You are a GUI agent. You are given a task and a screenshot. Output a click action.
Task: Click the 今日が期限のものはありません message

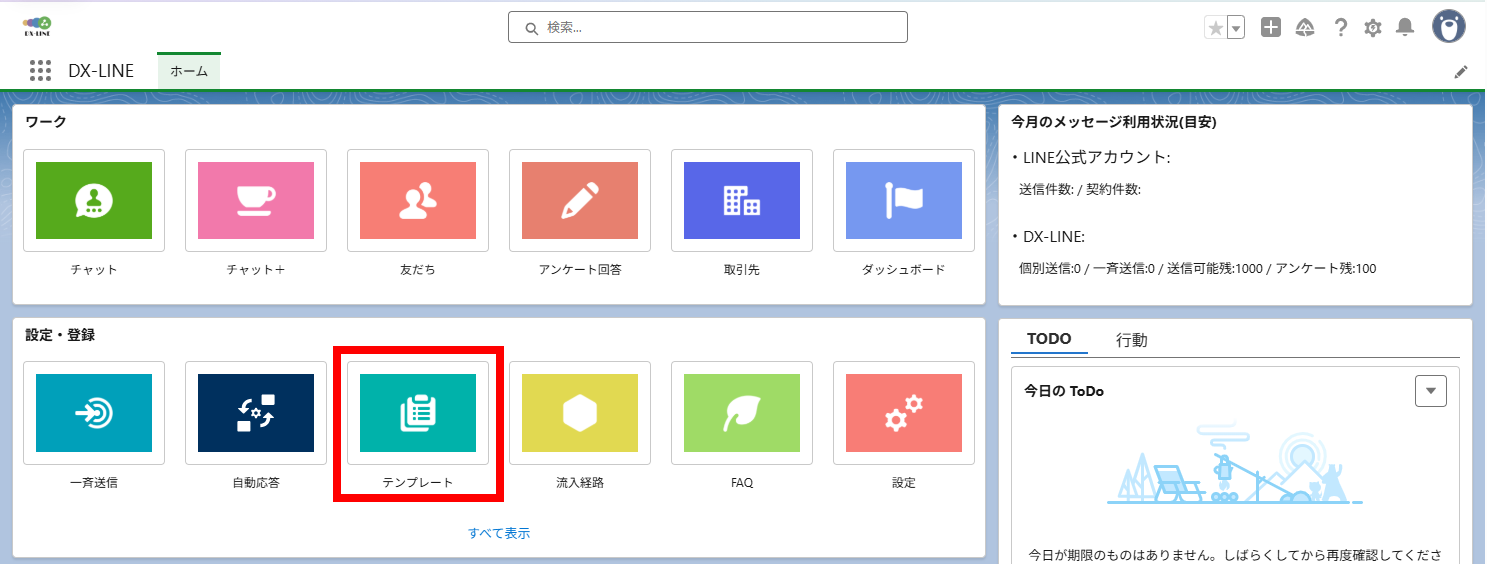pyautogui.click(x=1234, y=554)
